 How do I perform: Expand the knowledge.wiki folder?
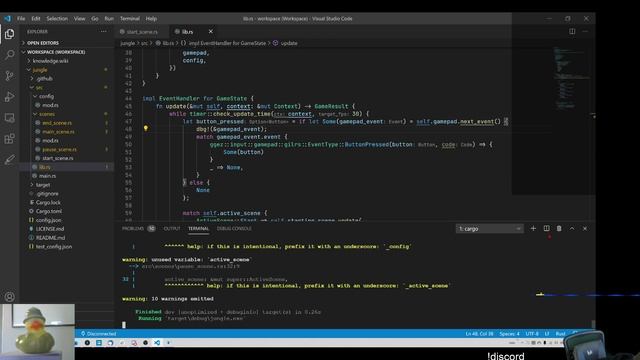point(50,61)
